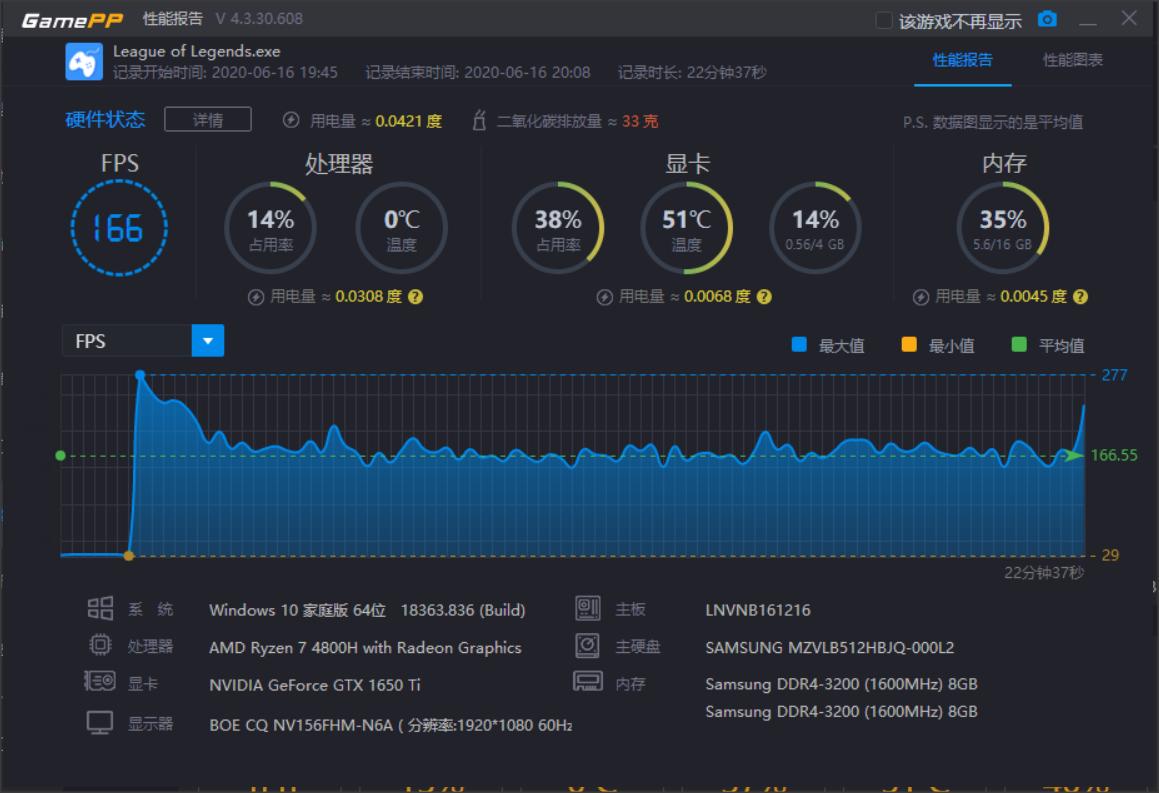Screen dimensions: 1159x793
Task: Click the power usage meter icon beside 用电量
Action: [290, 119]
